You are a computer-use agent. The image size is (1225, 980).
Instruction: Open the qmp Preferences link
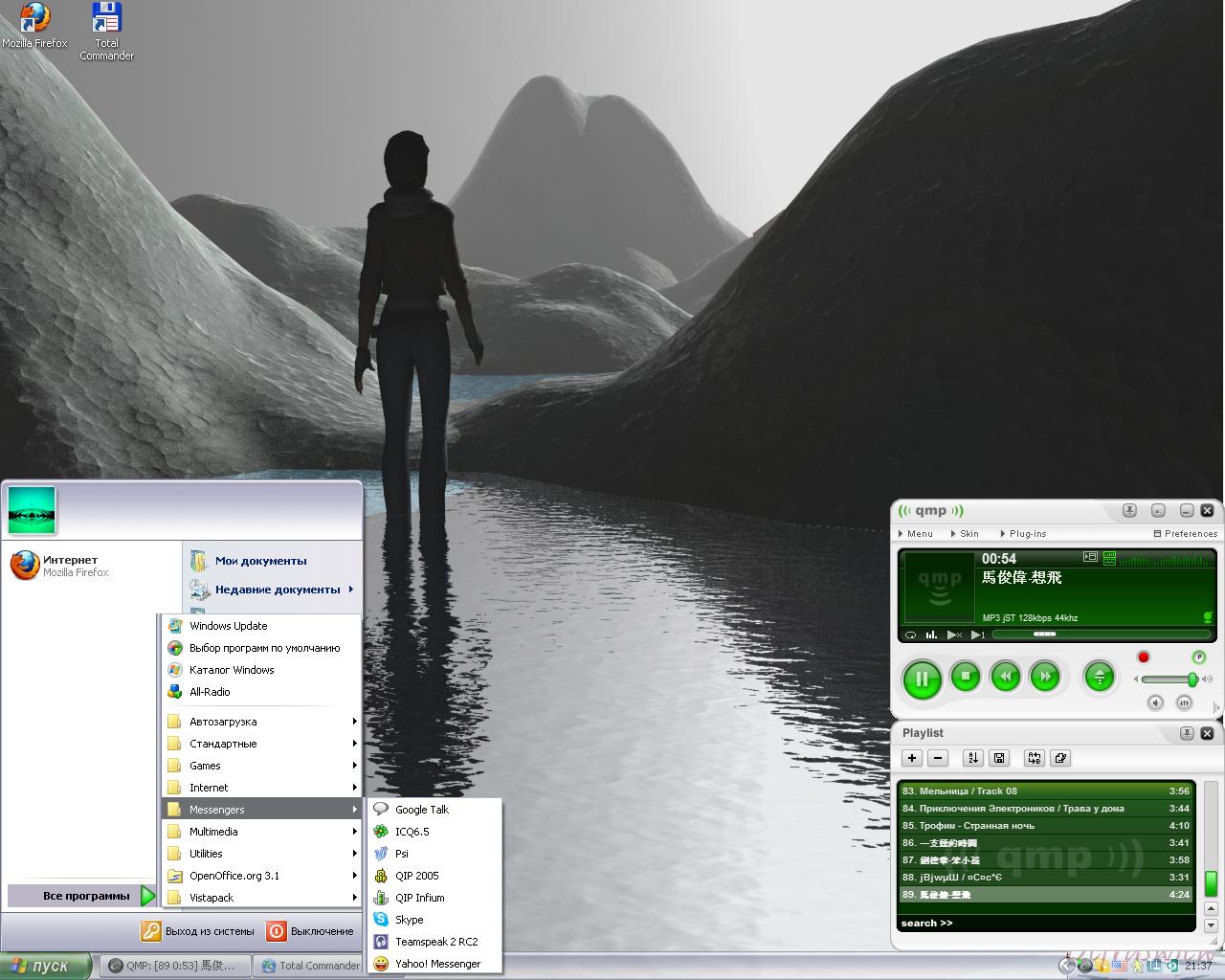coord(1186,534)
